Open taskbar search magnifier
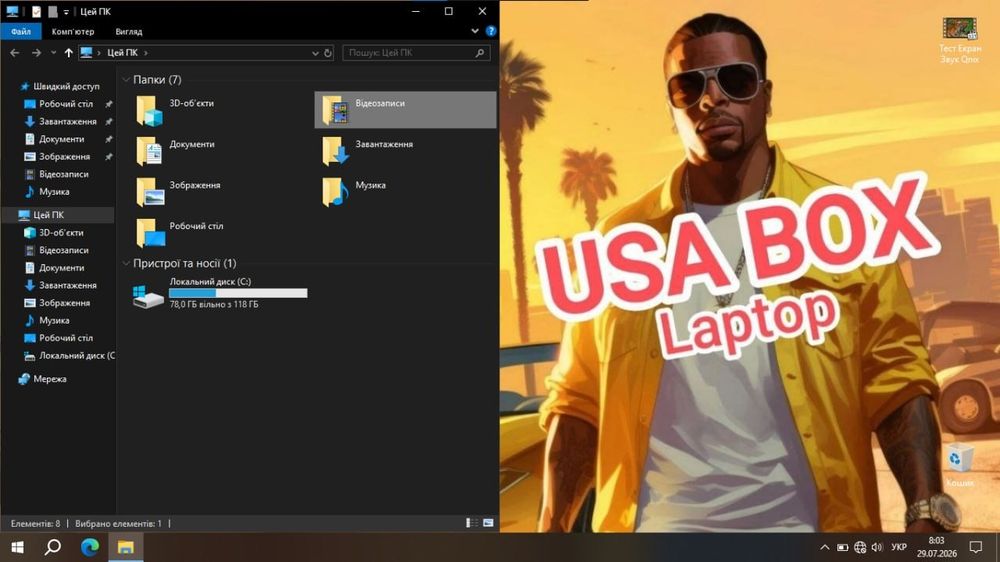Viewport: 1000px width, 562px height. point(53,547)
